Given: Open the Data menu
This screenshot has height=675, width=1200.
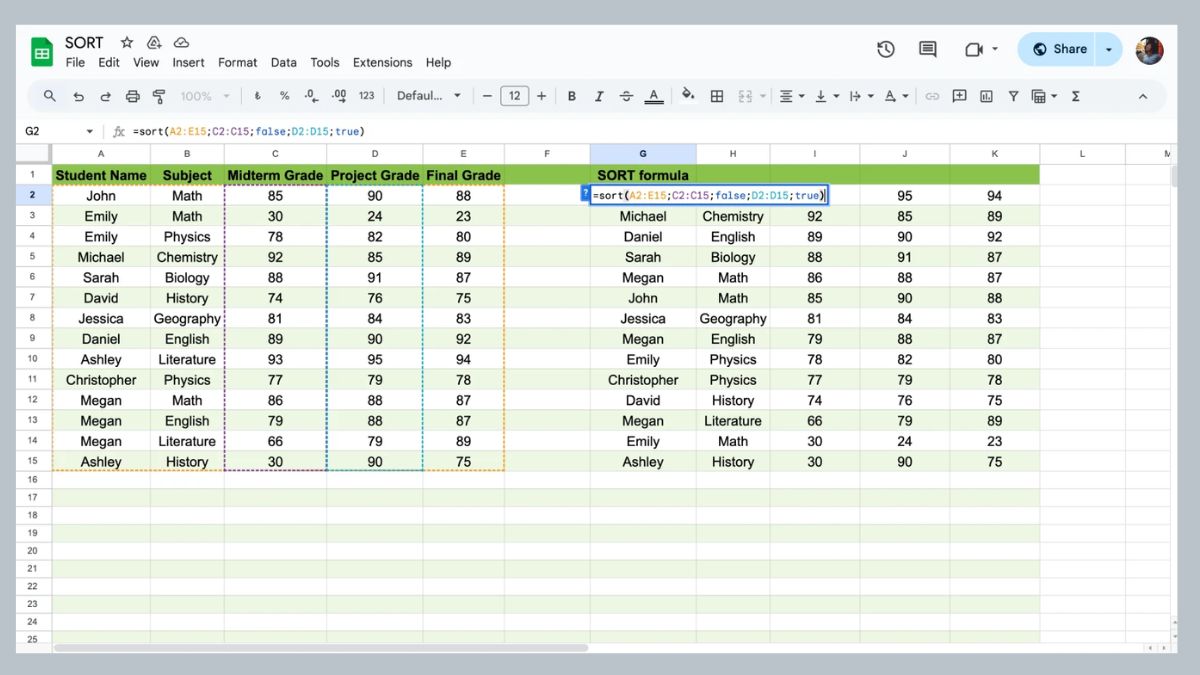Looking at the screenshot, I should click(283, 62).
